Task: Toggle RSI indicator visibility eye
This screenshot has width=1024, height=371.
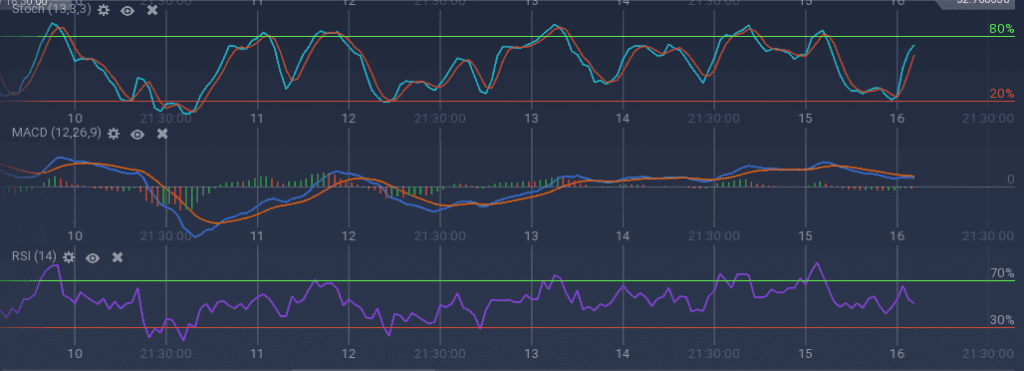Action: click(93, 258)
